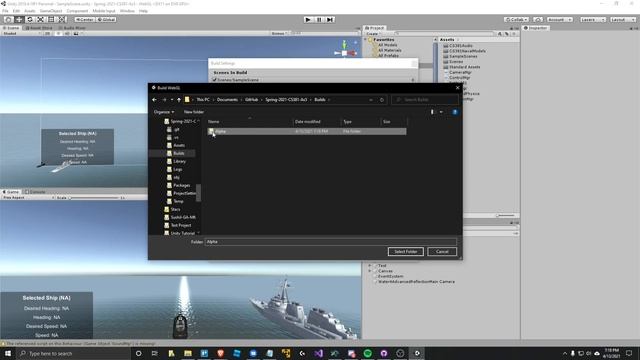This screenshot has width=640, height=360.
Task: Toggle Center pivot mode
Action: click(84, 20)
